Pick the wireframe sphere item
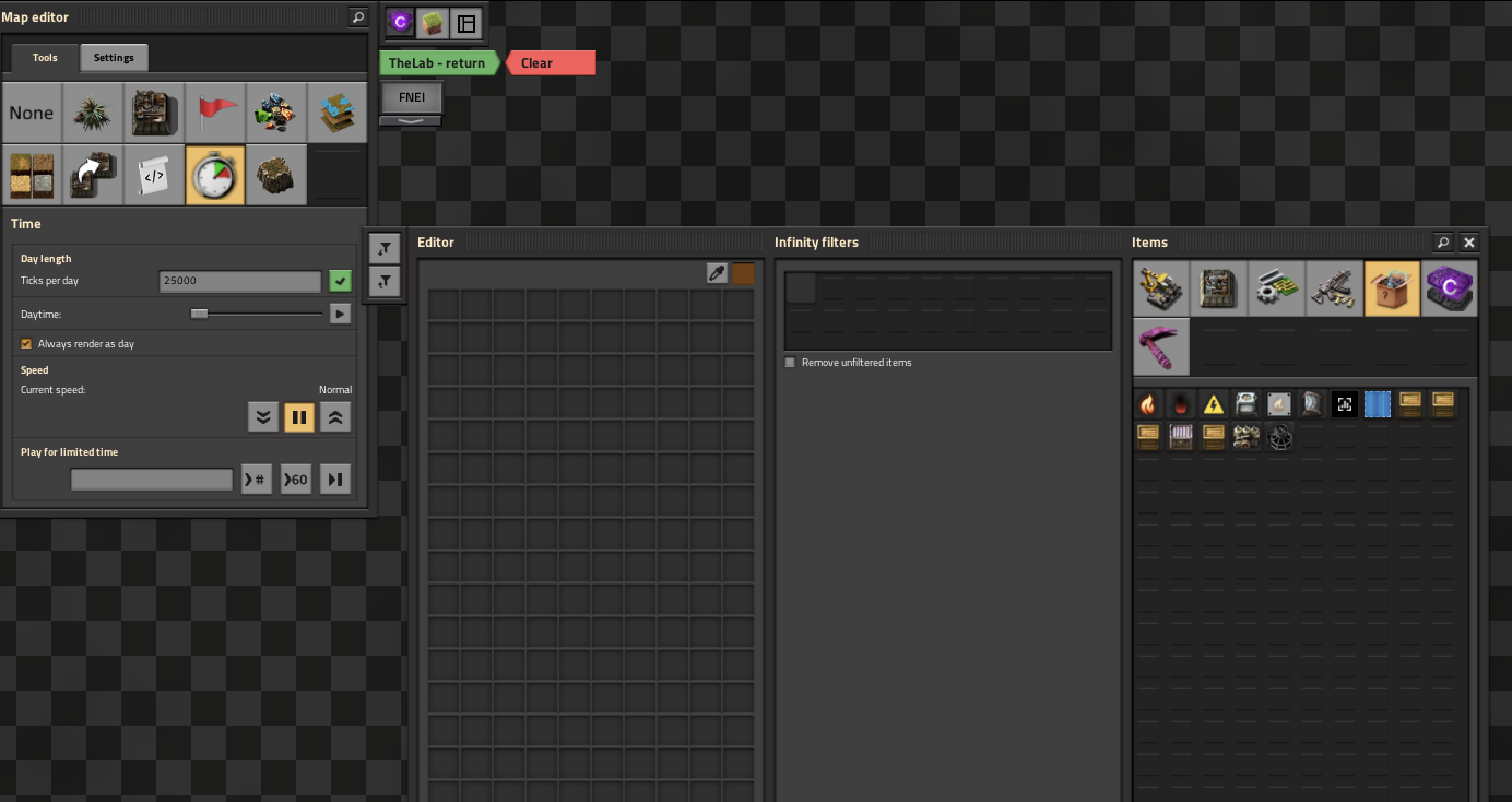 (1279, 437)
